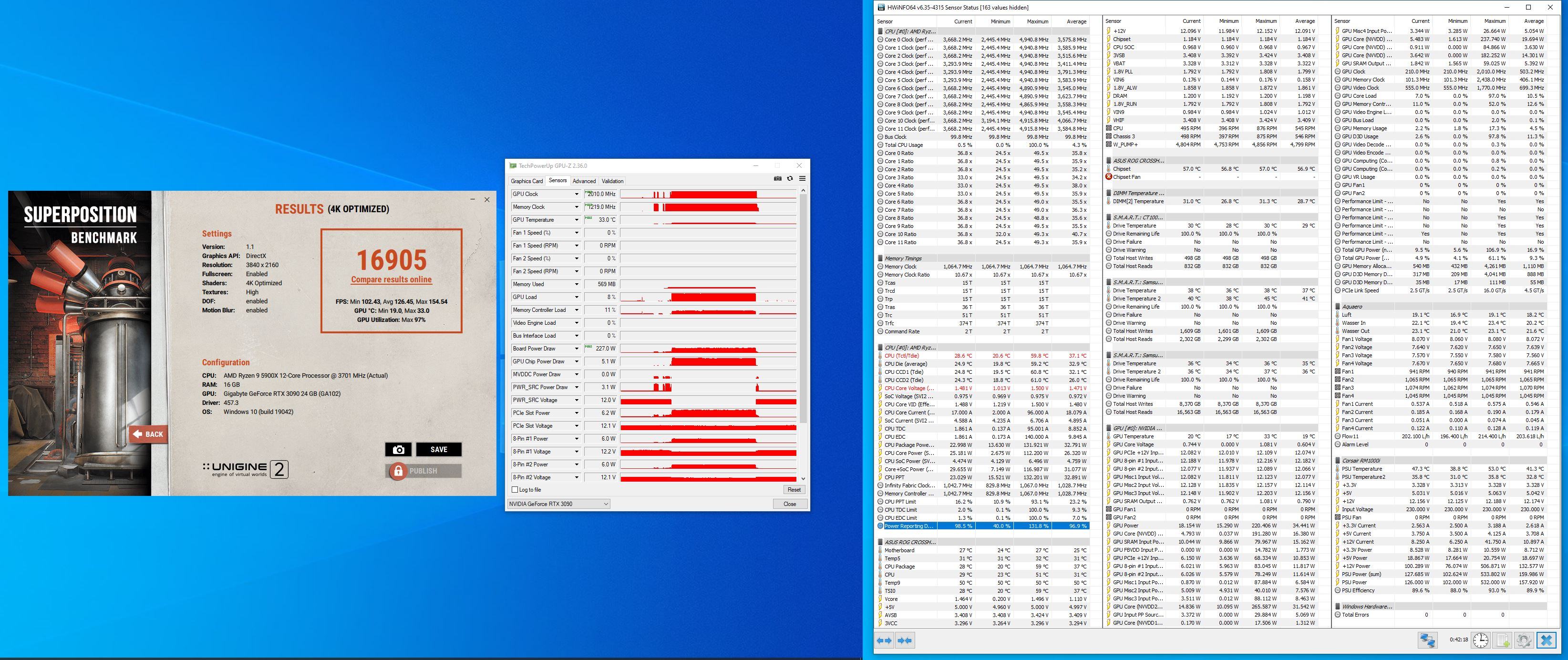Take a GPU-Z screenshot with the camera icon
1568x660 pixels.
[x=777, y=178]
